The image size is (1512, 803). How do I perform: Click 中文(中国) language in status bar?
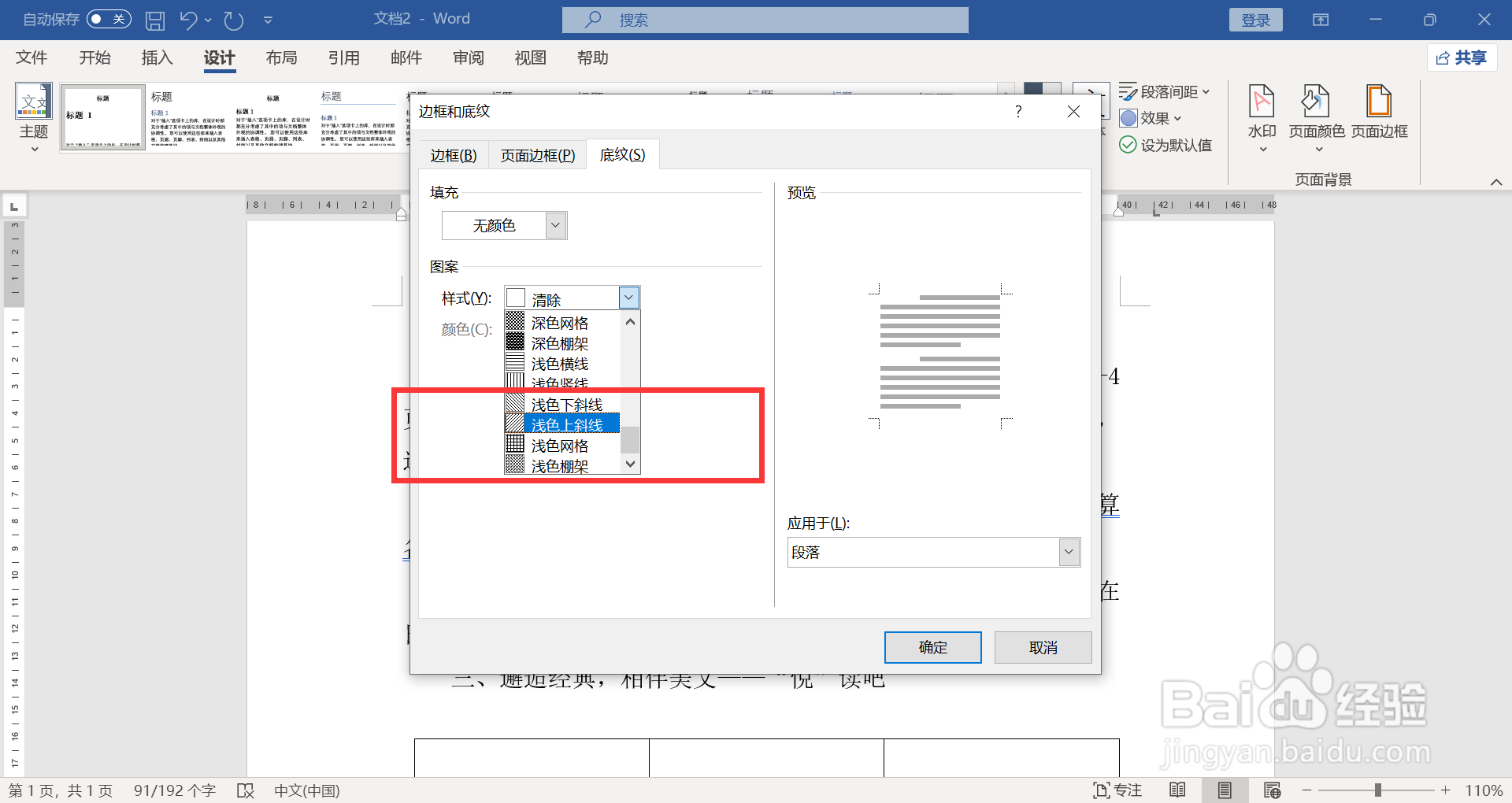point(306,790)
